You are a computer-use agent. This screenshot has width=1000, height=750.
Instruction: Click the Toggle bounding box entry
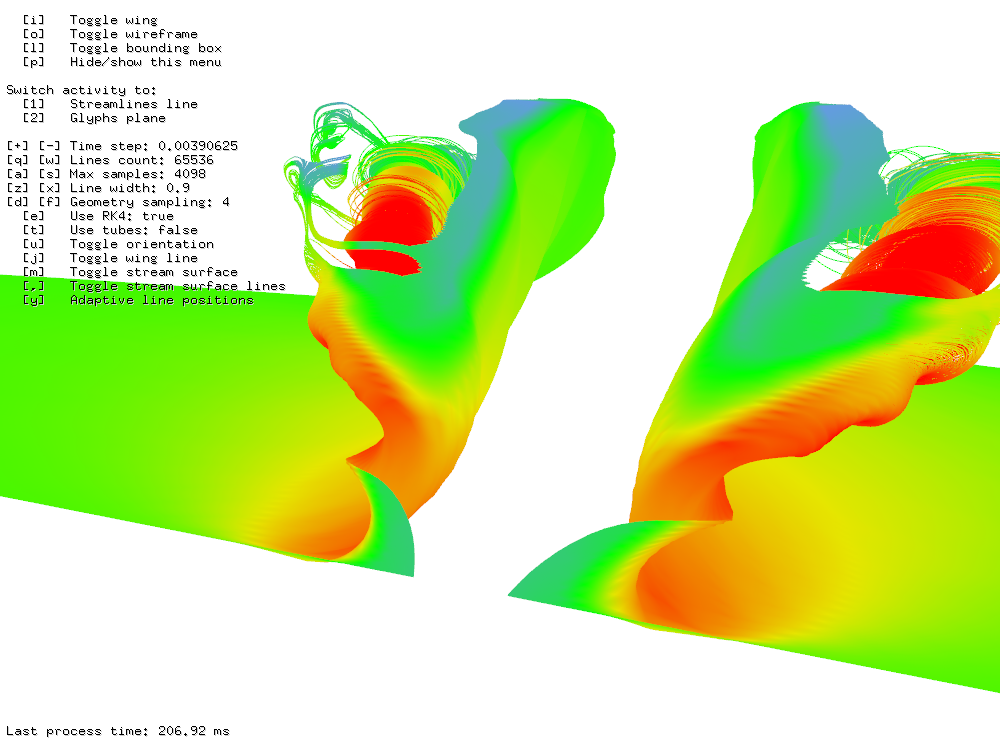[x=145, y=48]
